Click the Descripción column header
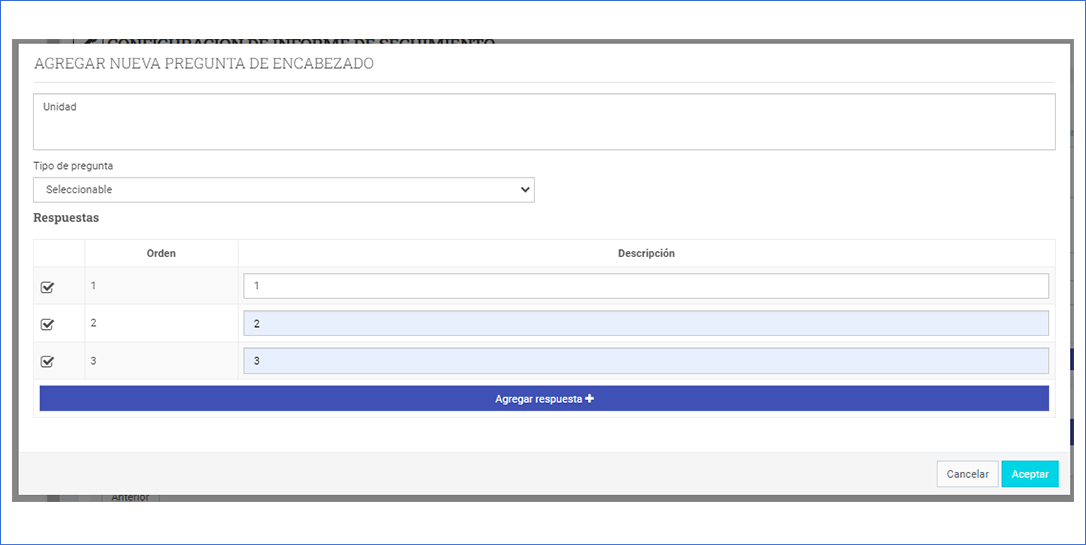The width and height of the screenshot is (1086, 545). (x=646, y=254)
